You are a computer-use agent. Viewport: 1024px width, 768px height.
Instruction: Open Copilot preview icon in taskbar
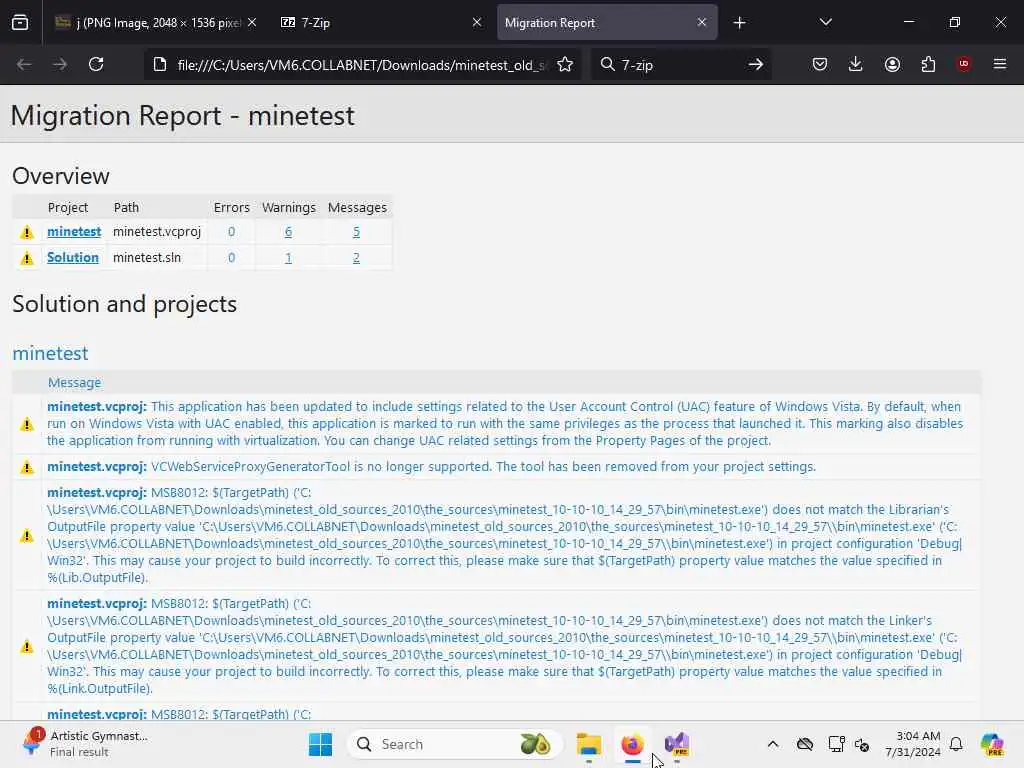click(991, 744)
